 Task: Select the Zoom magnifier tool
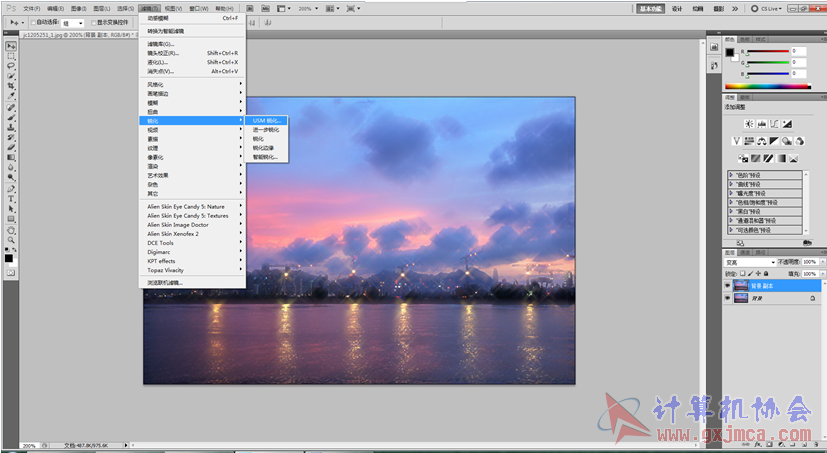pyautogui.click(x=11, y=239)
